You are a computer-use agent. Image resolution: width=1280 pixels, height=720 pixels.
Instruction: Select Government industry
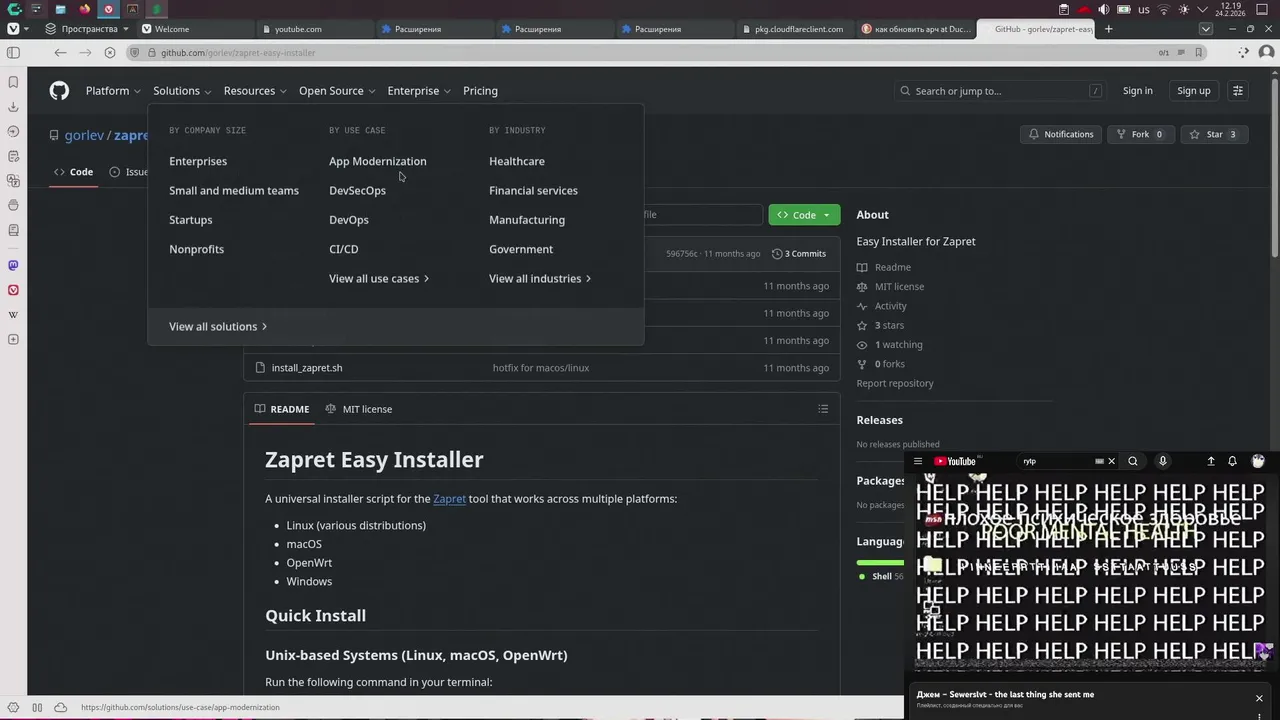pyautogui.click(x=521, y=249)
